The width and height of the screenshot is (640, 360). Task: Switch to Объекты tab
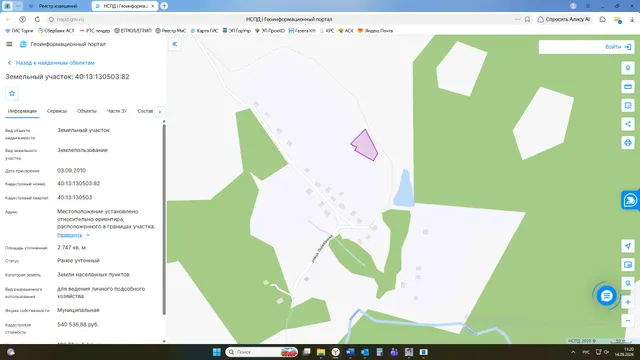[87, 111]
